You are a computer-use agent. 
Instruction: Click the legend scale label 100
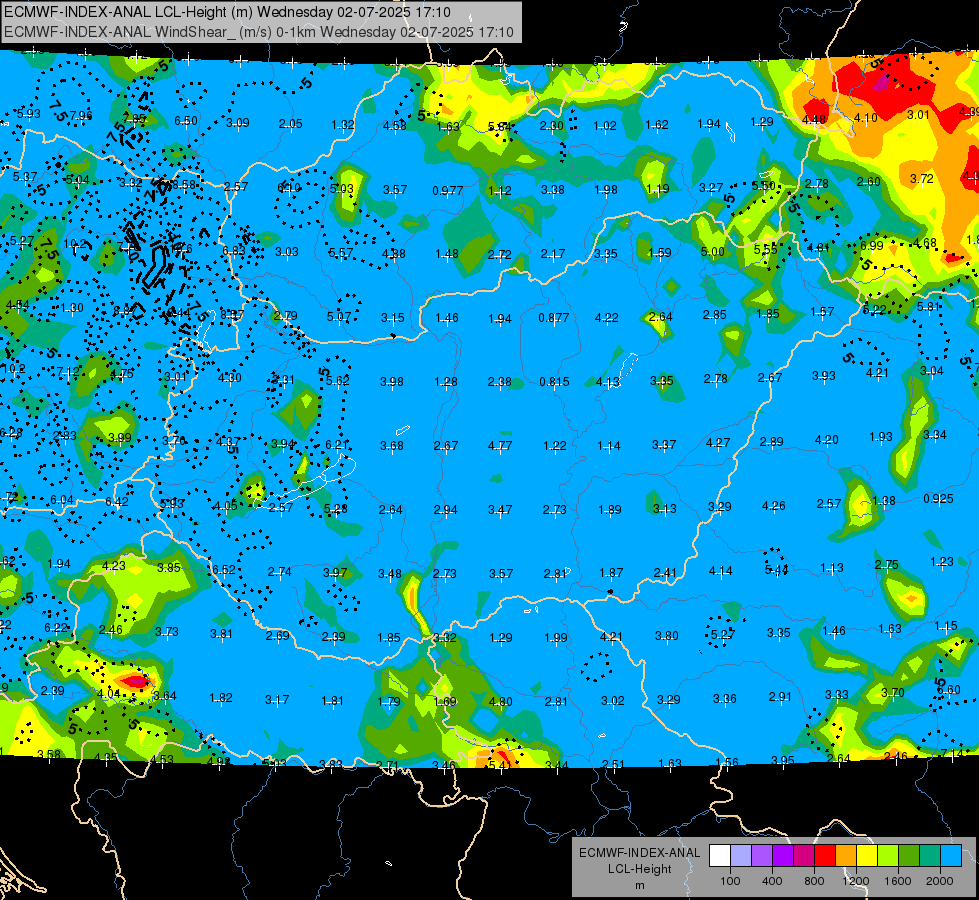tap(730, 881)
